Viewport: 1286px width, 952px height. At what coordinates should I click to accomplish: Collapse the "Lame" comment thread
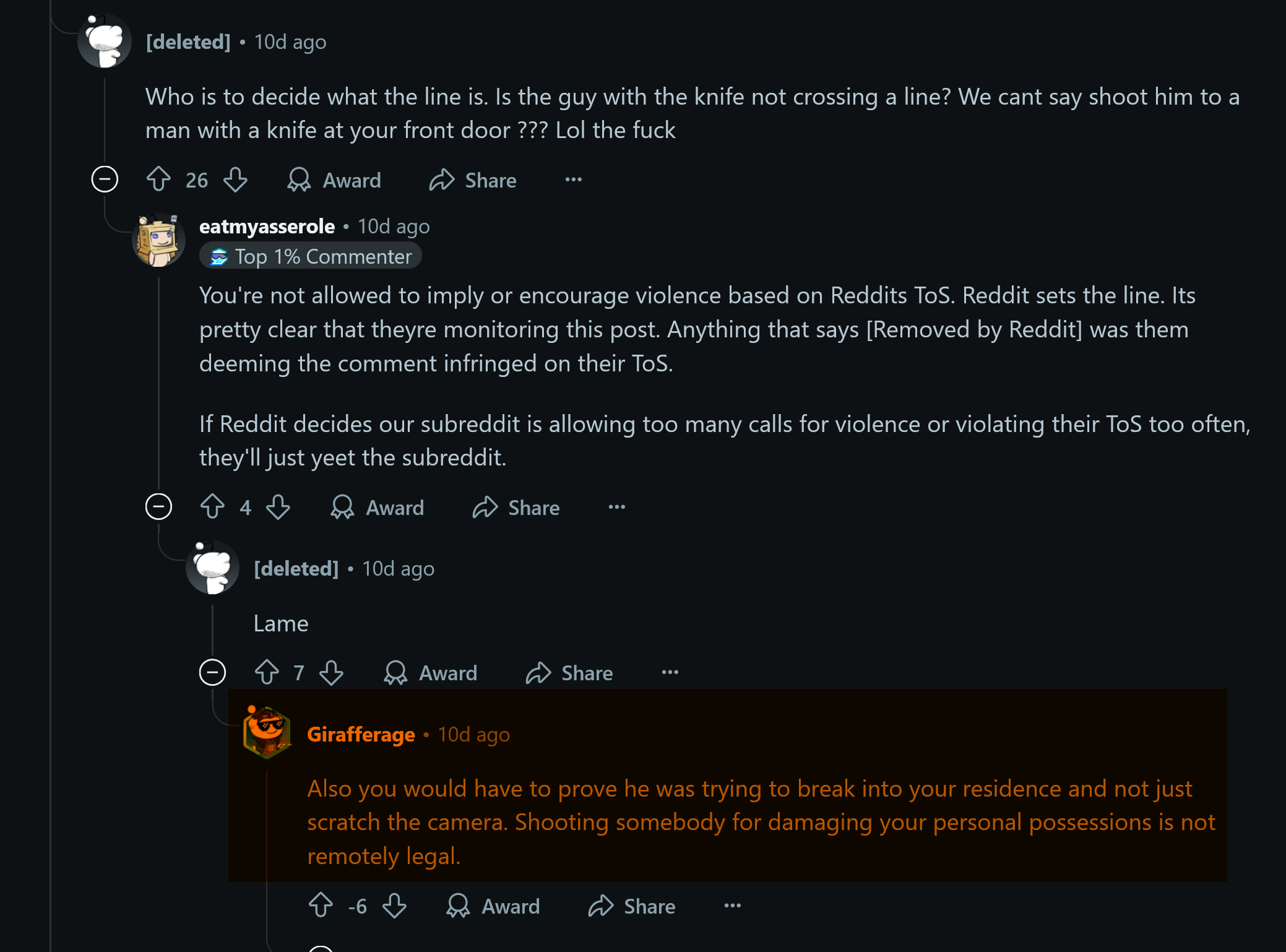[212, 672]
